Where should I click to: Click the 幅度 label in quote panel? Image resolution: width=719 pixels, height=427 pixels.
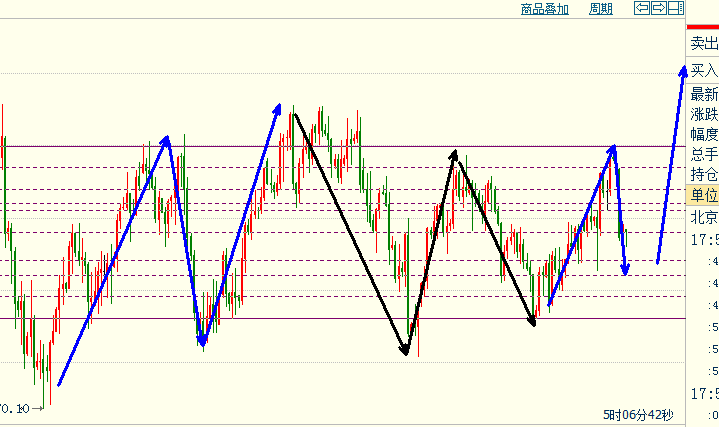704,134
